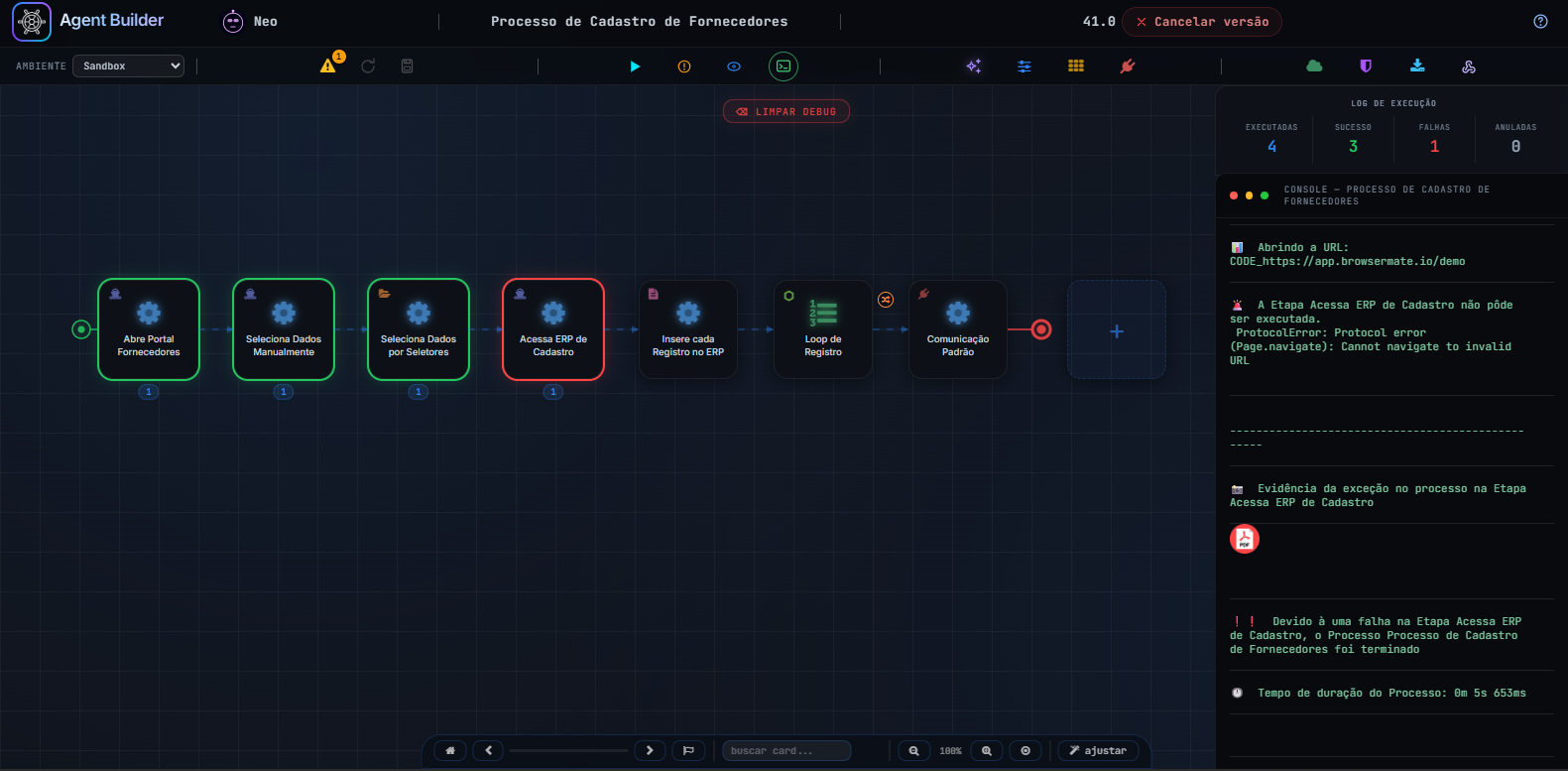Click the home button in bottom bar

pyautogui.click(x=450, y=750)
